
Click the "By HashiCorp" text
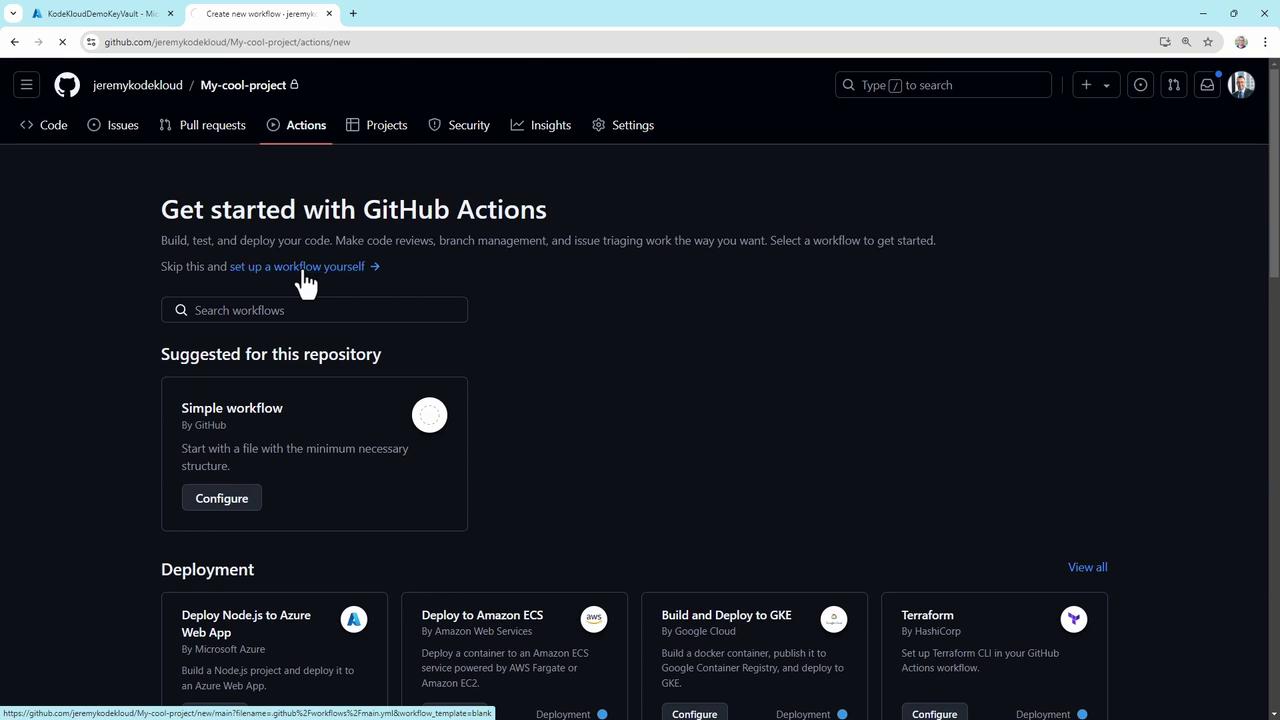(931, 631)
